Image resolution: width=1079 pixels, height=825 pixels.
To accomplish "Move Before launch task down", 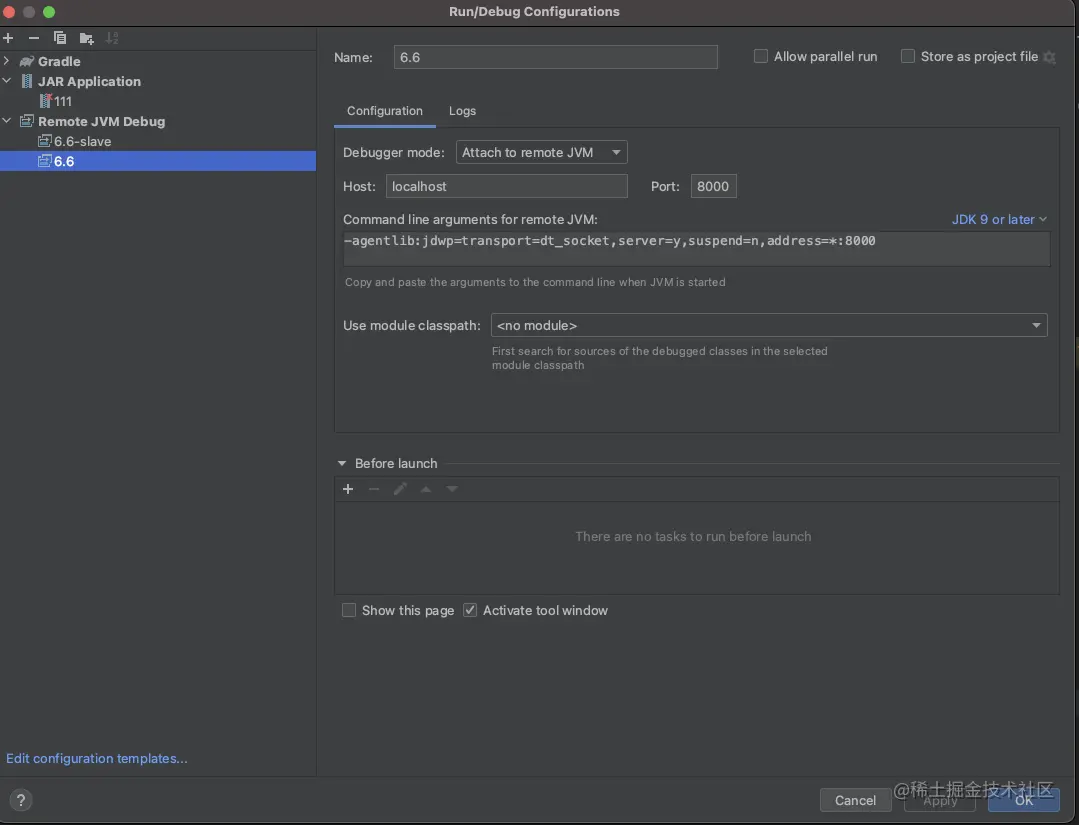I will pyautogui.click(x=451, y=489).
